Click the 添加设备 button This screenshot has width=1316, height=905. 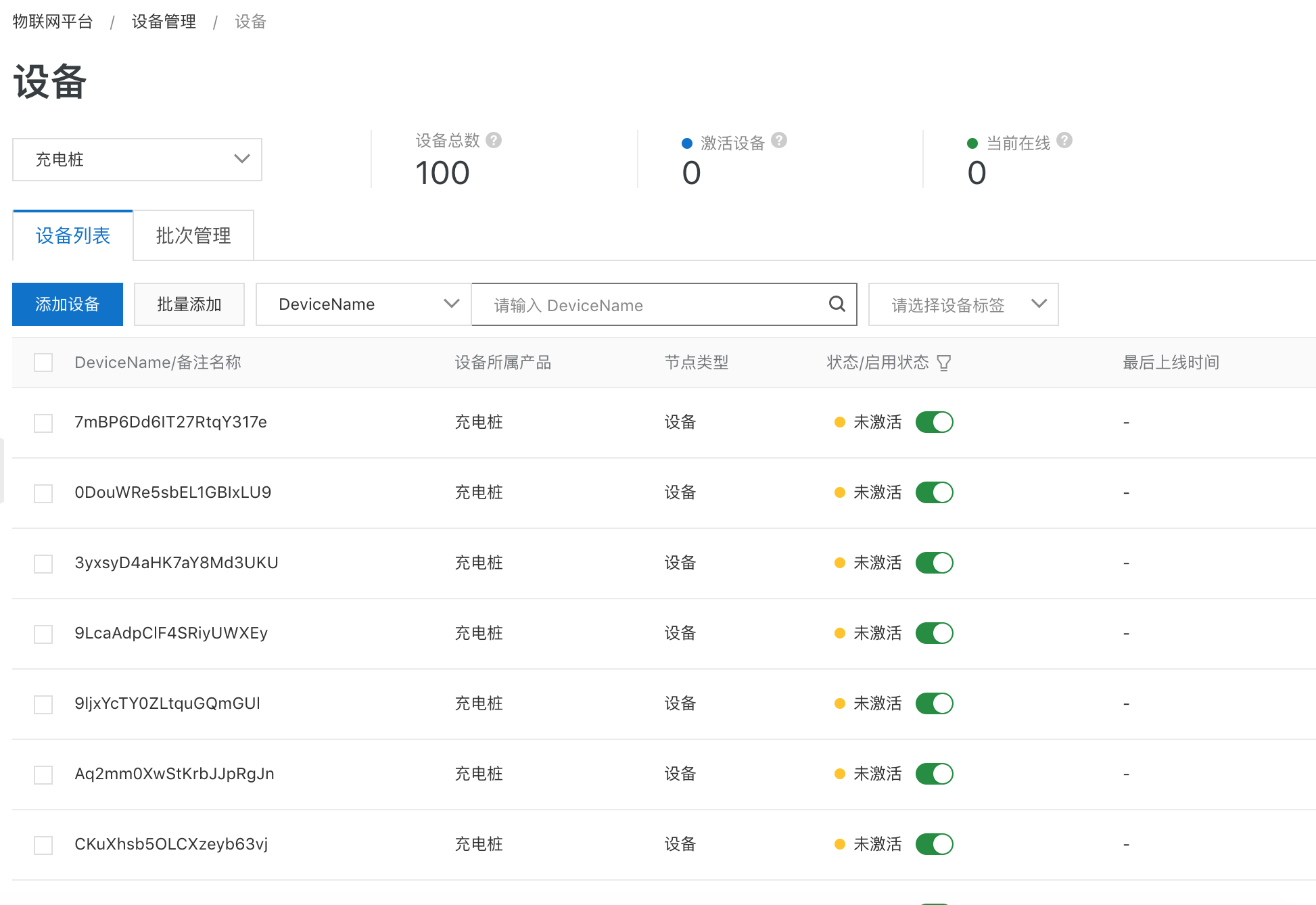[x=68, y=304]
